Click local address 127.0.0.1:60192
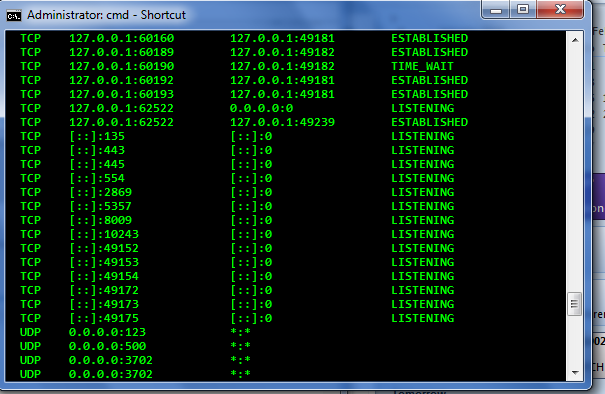This screenshot has height=394, width=605. [122, 80]
